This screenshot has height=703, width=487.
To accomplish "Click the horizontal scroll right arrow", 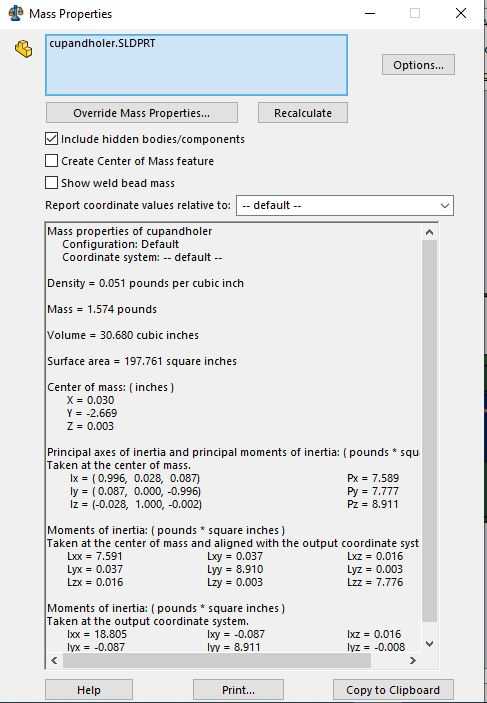I will click(x=413, y=660).
